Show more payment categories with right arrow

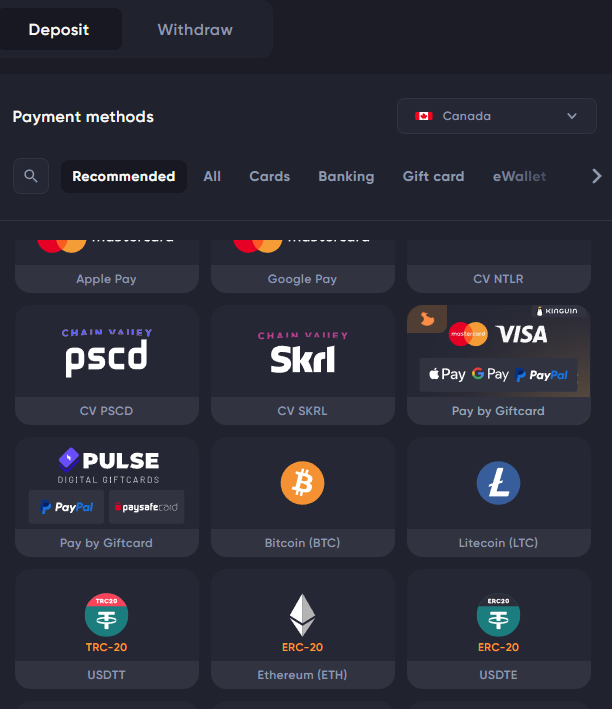[597, 176]
